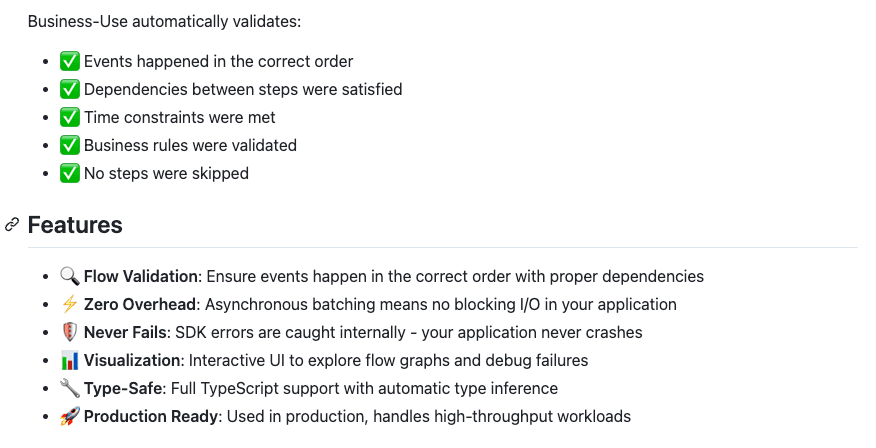Screen dimensions: 876x448
Task: Click the bar chart Visualization icon
Action: pos(69,360)
